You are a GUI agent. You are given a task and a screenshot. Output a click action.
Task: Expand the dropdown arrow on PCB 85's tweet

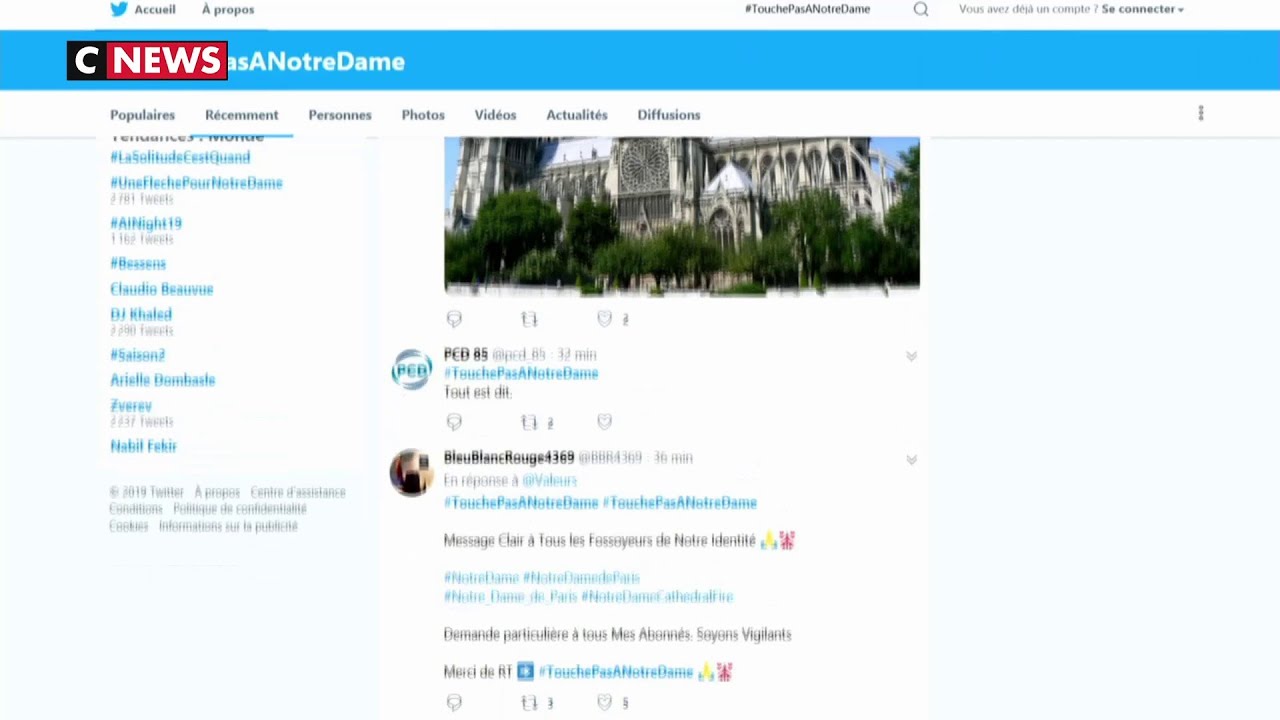(911, 355)
